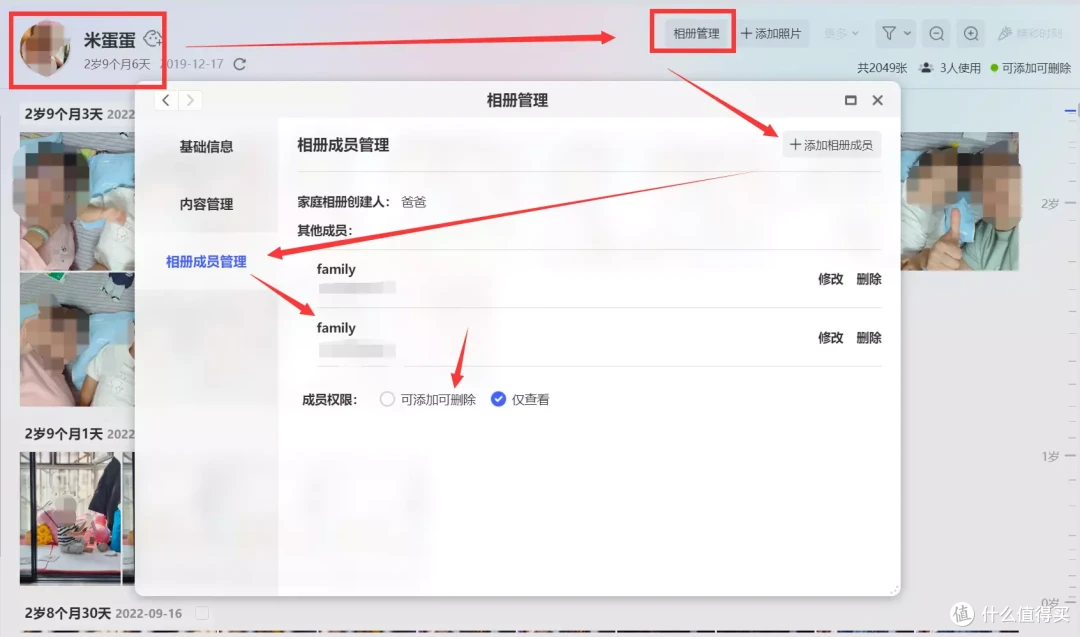Viewport: 1080px width, 637px height.
Task: Click 共2049张 photo count
Action: (x=882, y=67)
